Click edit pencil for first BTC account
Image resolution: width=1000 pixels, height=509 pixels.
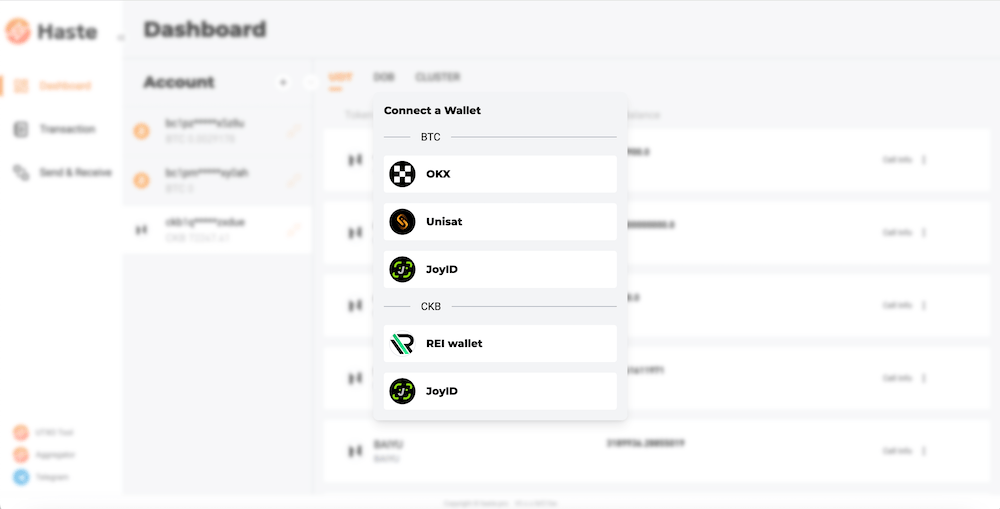[x=294, y=129]
